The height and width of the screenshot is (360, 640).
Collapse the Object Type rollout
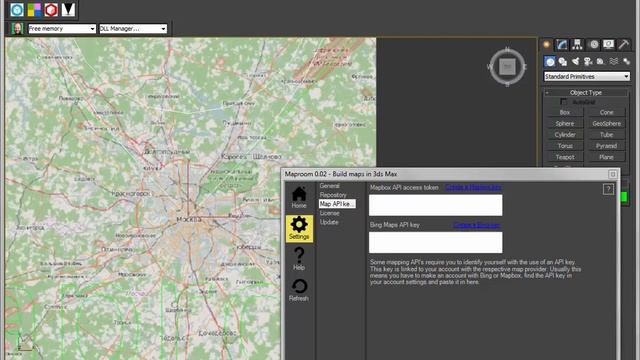[586, 93]
